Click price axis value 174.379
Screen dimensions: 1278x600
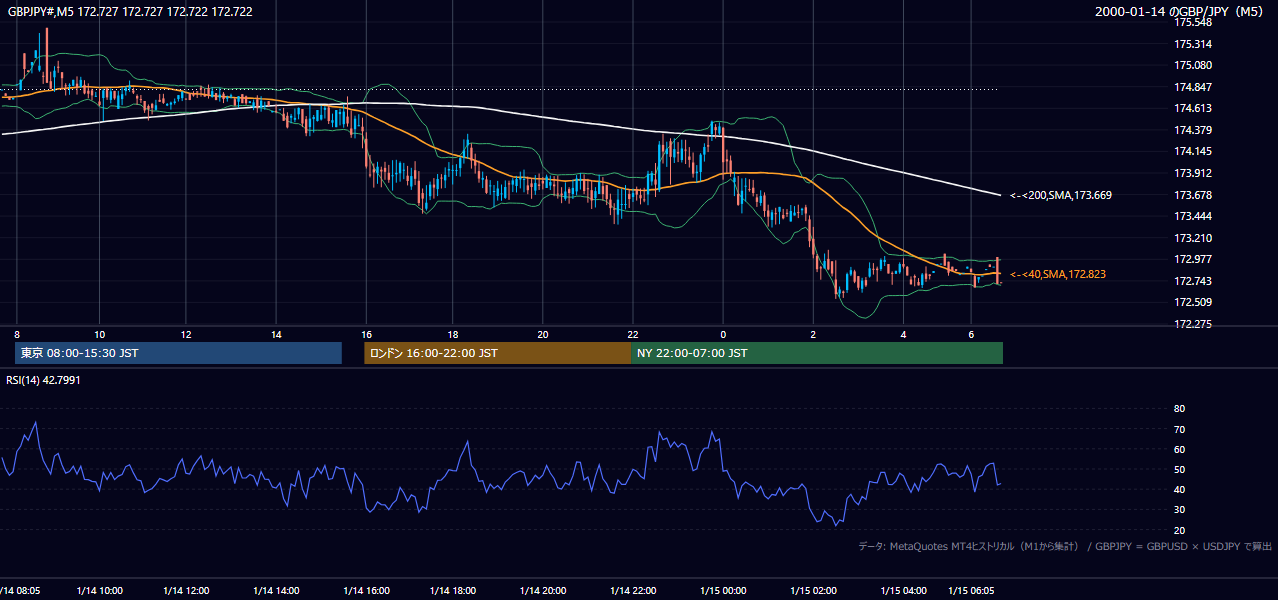(x=1193, y=130)
